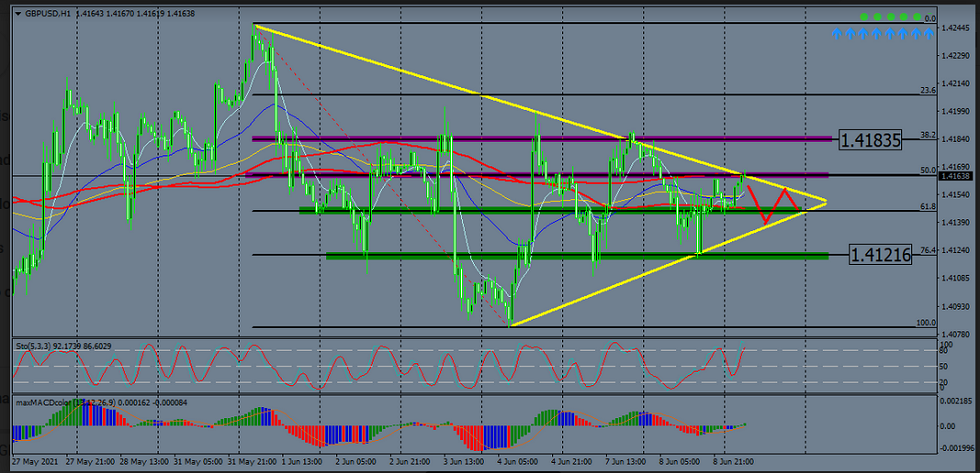Click the last blue up-arrow indicator
The height and width of the screenshot is (473, 980).
(930, 34)
